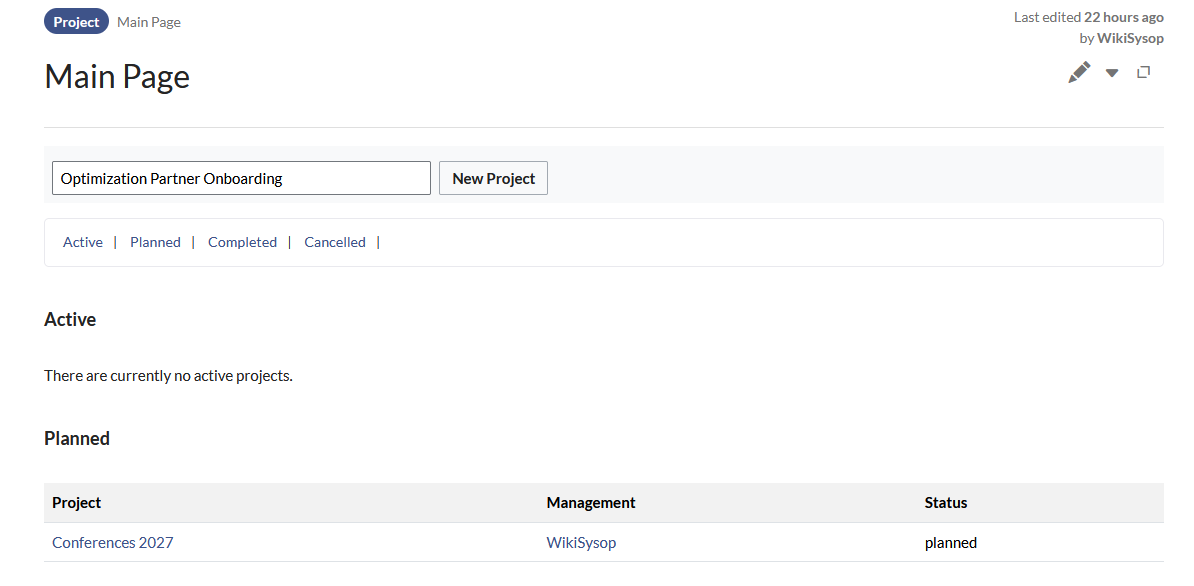Click the Main Page title heading
The image size is (1194, 586).
click(117, 77)
